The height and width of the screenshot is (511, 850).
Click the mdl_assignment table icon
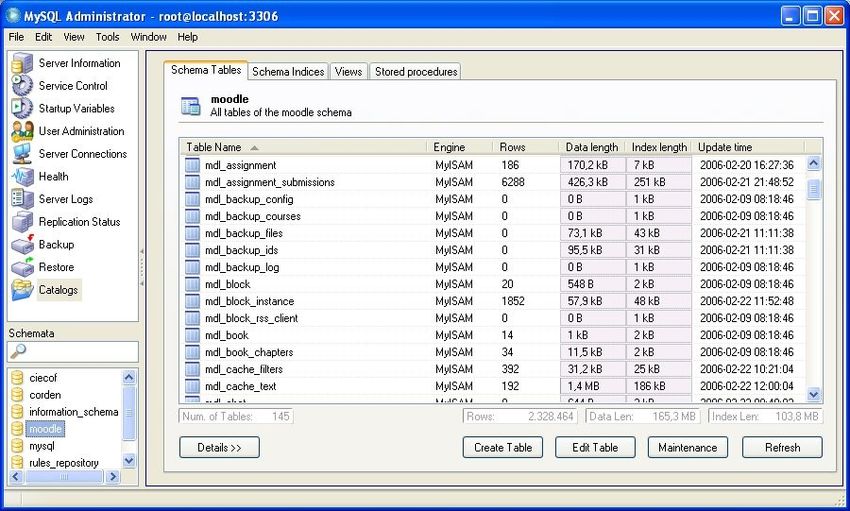tap(192, 165)
